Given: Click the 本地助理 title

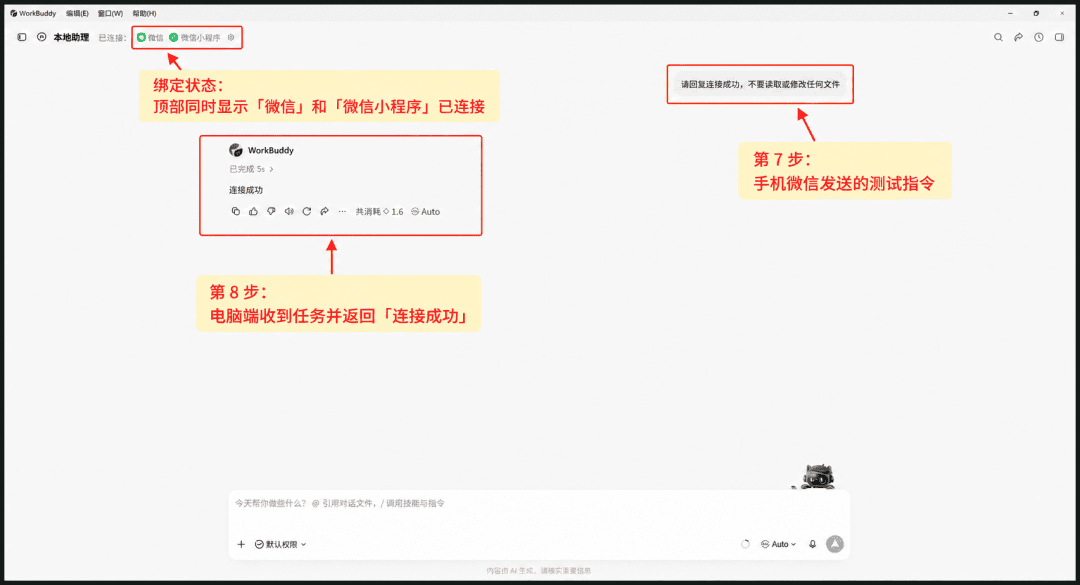Looking at the screenshot, I should click(x=72, y=37).
